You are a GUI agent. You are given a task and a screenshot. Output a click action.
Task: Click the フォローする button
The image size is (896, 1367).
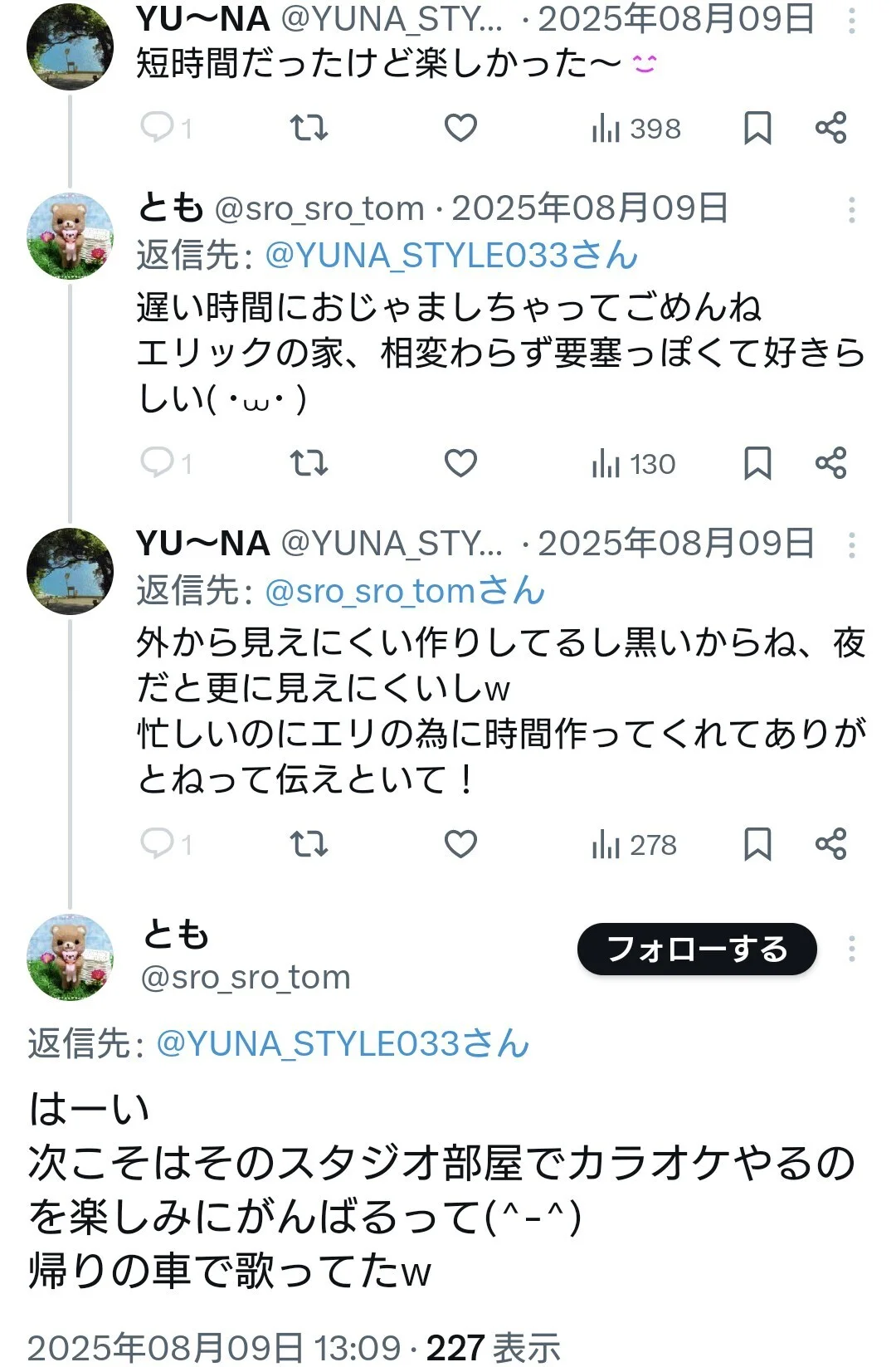697,949
